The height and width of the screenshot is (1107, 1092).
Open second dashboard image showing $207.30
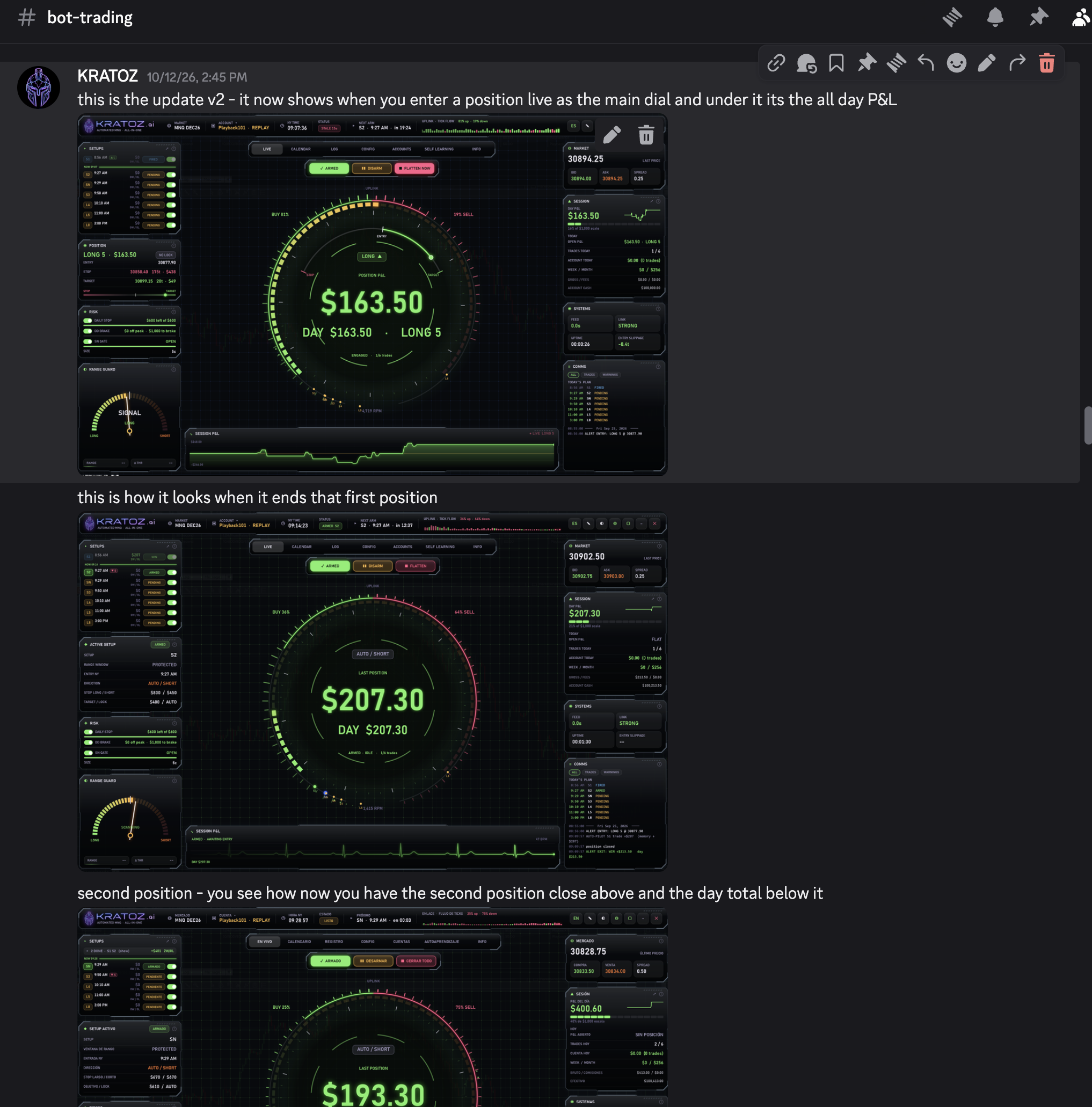click(x=373, y=691)
